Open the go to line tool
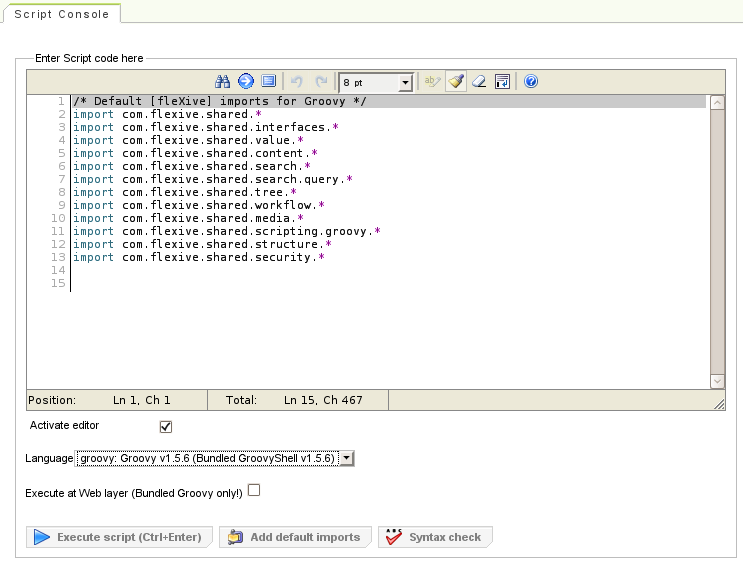The width and height of the screenshot is (743, 564). click(x=245, y=82)
